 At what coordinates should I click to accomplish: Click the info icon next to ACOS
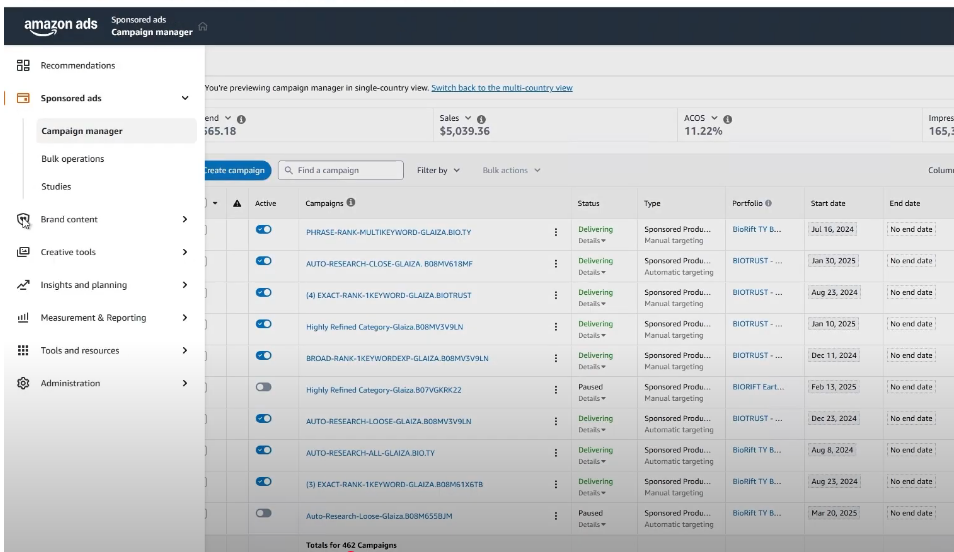728,119
